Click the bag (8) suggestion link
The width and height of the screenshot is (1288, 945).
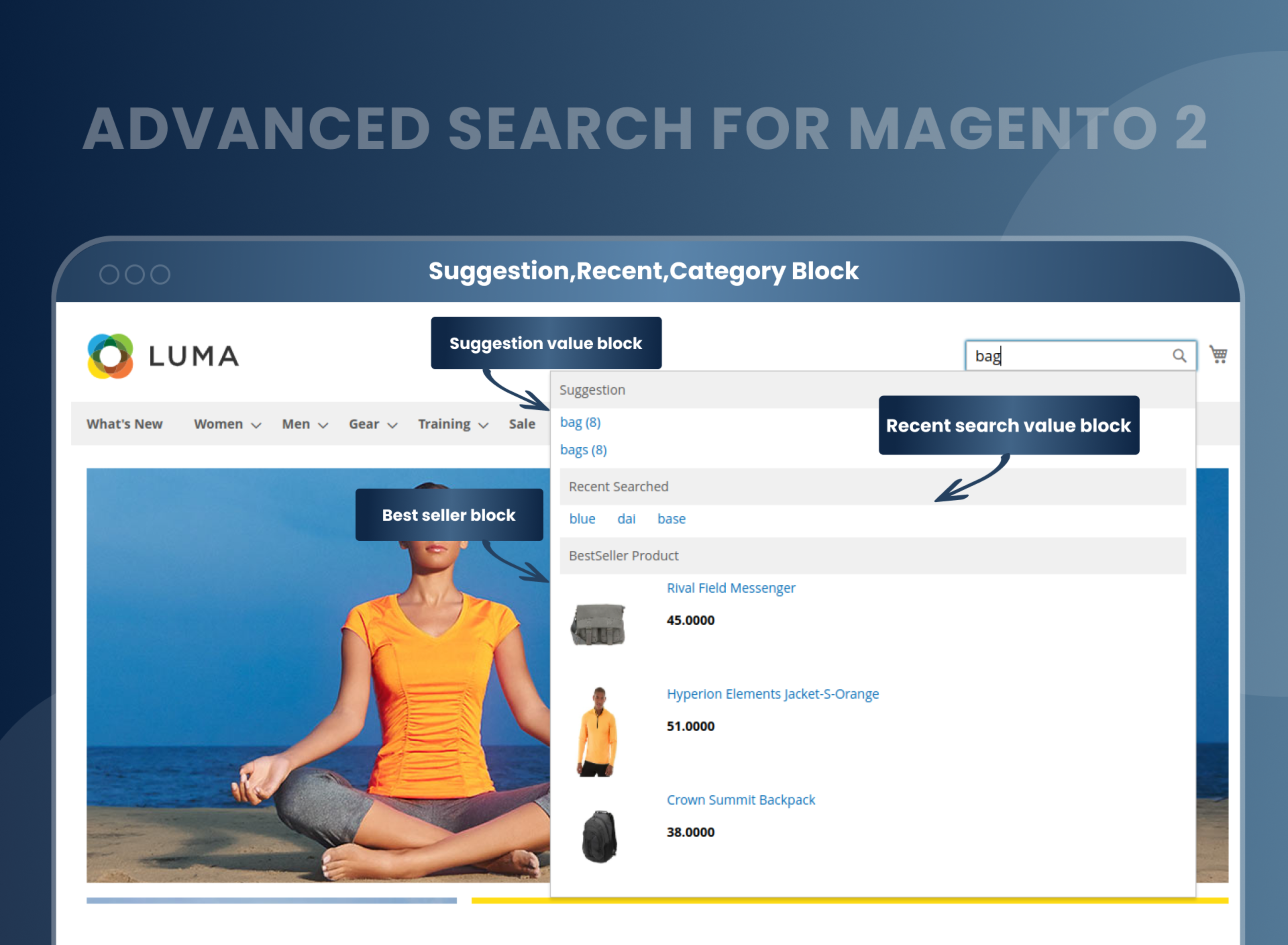(x=580, y=422)
